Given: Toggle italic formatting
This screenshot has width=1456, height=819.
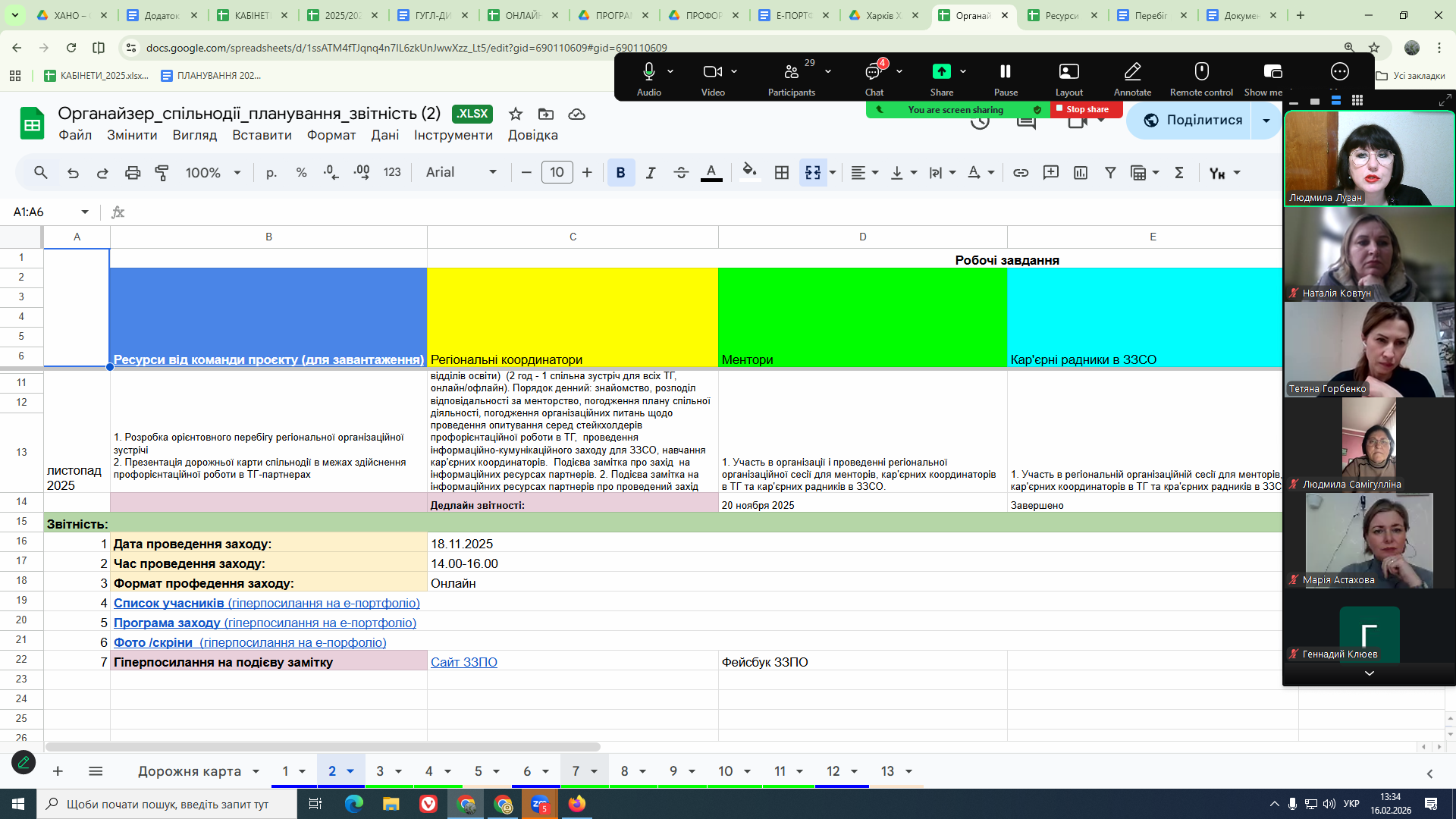Looking at the screenshot, I should click(651, 173).
